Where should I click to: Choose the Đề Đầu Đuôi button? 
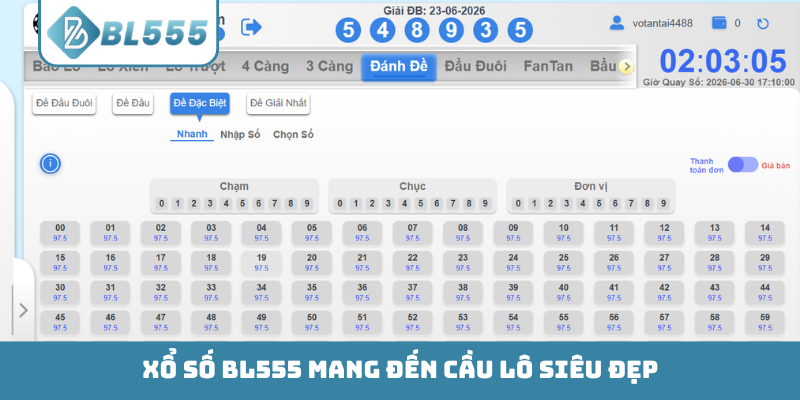pyautogui.click(x=64, y=104)
